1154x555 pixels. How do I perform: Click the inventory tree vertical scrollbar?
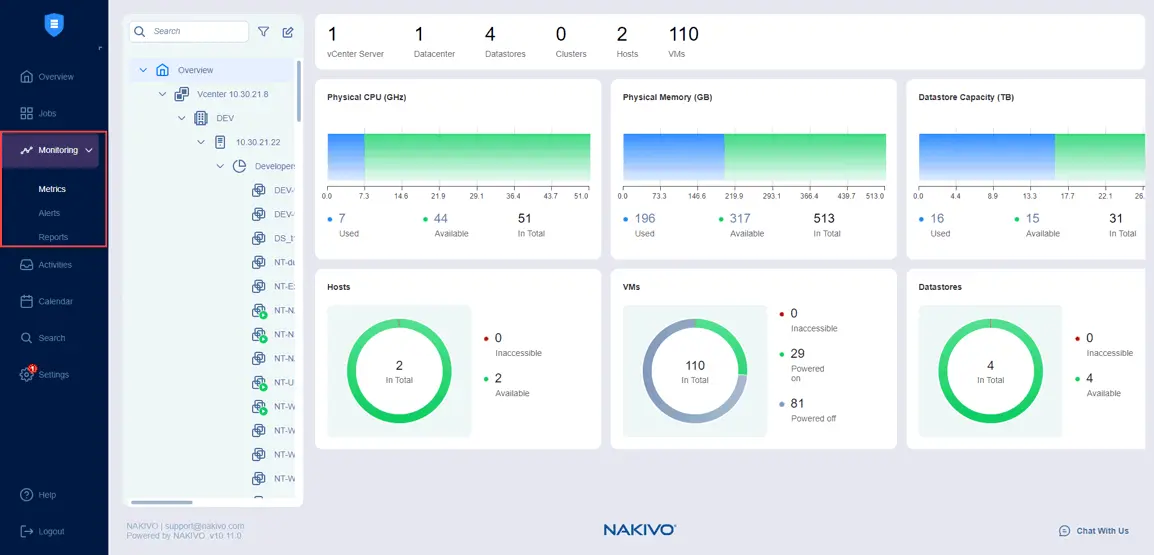coord(299,91)
